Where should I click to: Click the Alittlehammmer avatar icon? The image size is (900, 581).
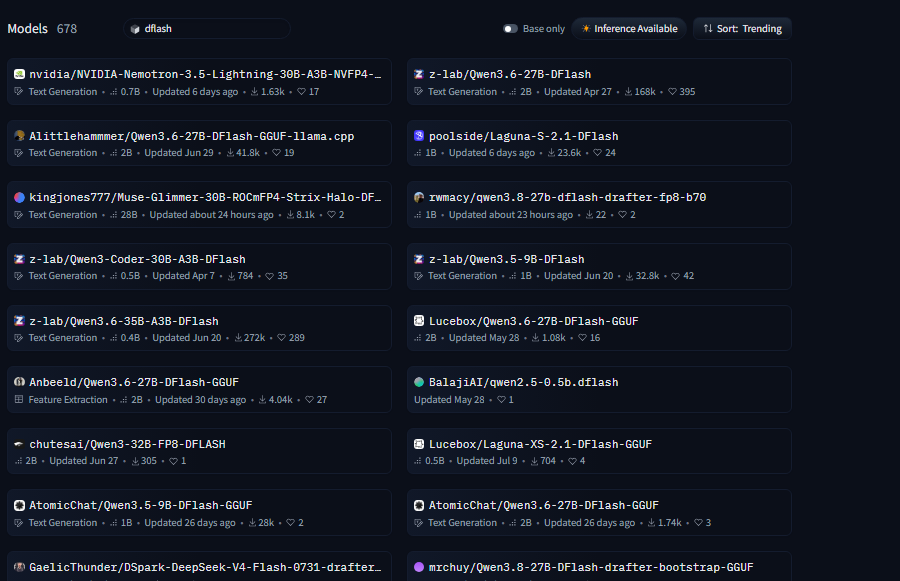tap(20, 136)
